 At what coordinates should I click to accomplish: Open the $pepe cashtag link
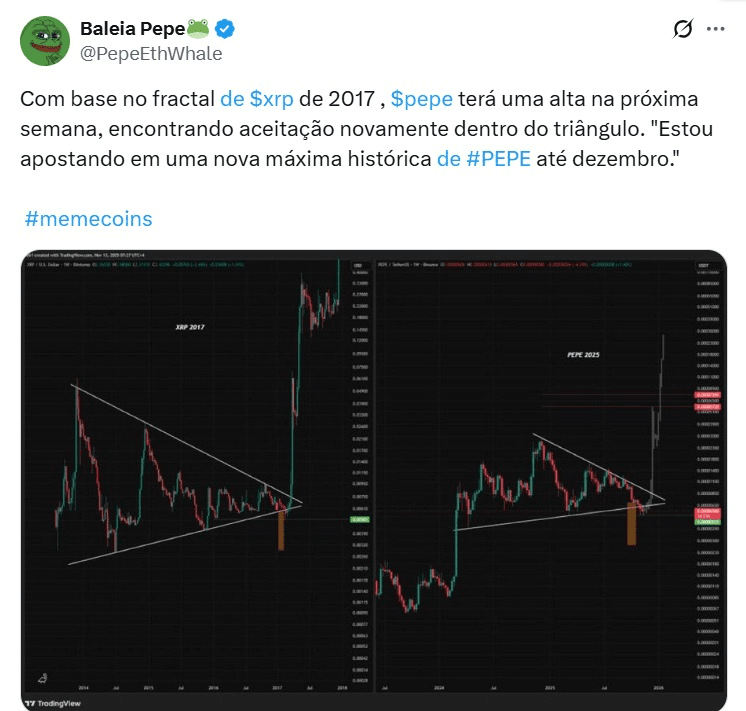point(422,99)
